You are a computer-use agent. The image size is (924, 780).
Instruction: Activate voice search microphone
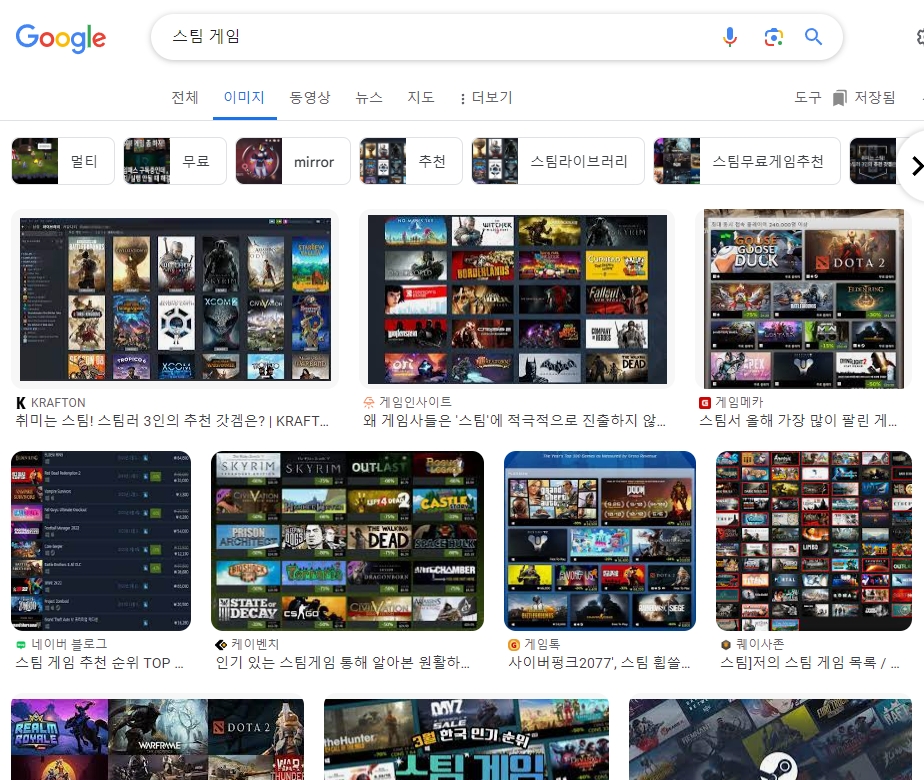coord(730,36)
